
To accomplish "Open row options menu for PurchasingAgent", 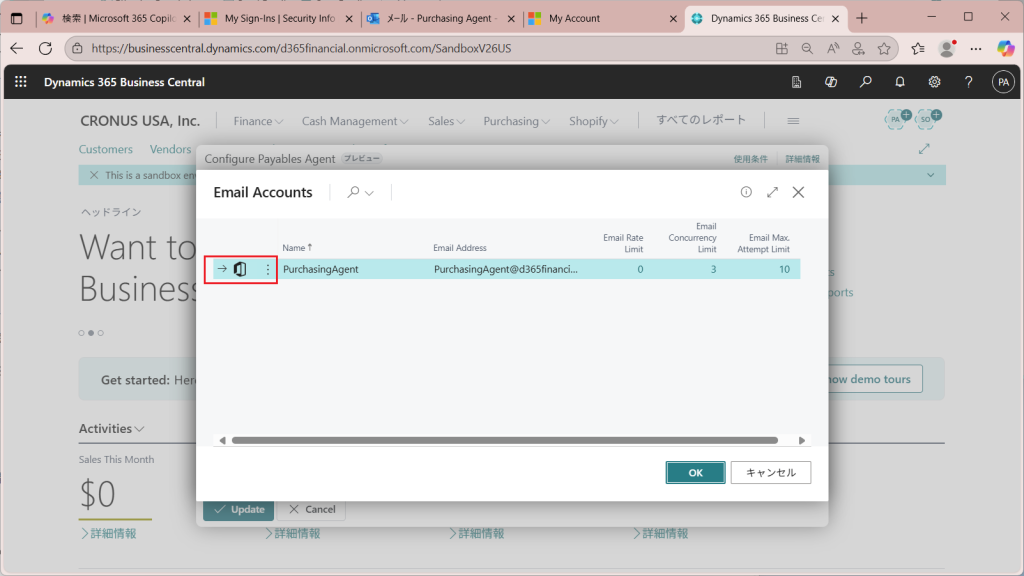I will tap(267, 269).
